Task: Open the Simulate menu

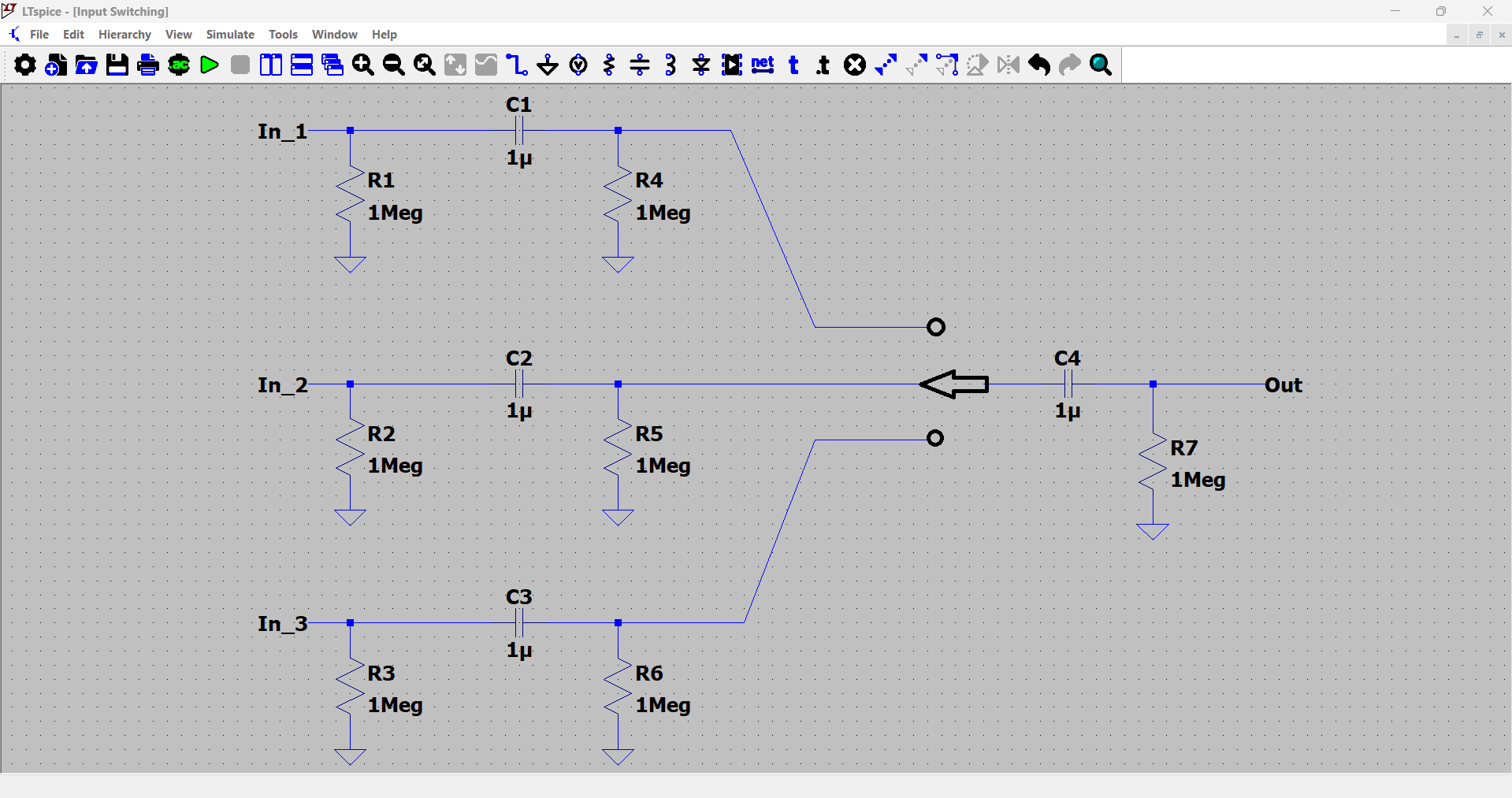Action: point(230,35)
